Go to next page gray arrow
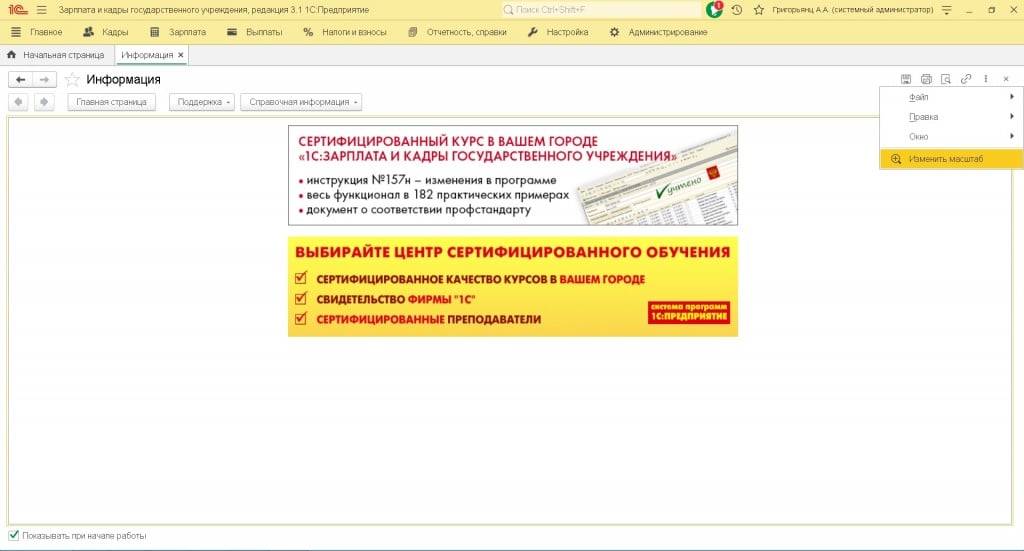 point(44,102)
